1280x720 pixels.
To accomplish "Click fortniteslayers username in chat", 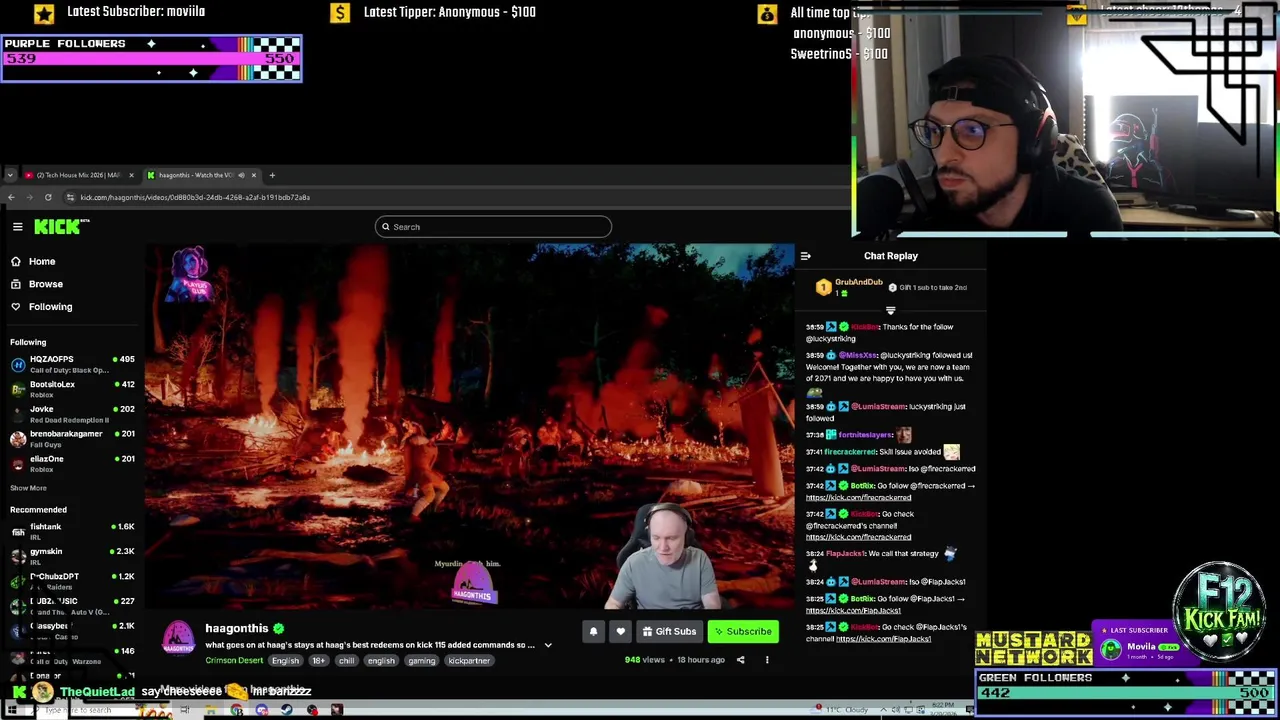I will 866,435.
